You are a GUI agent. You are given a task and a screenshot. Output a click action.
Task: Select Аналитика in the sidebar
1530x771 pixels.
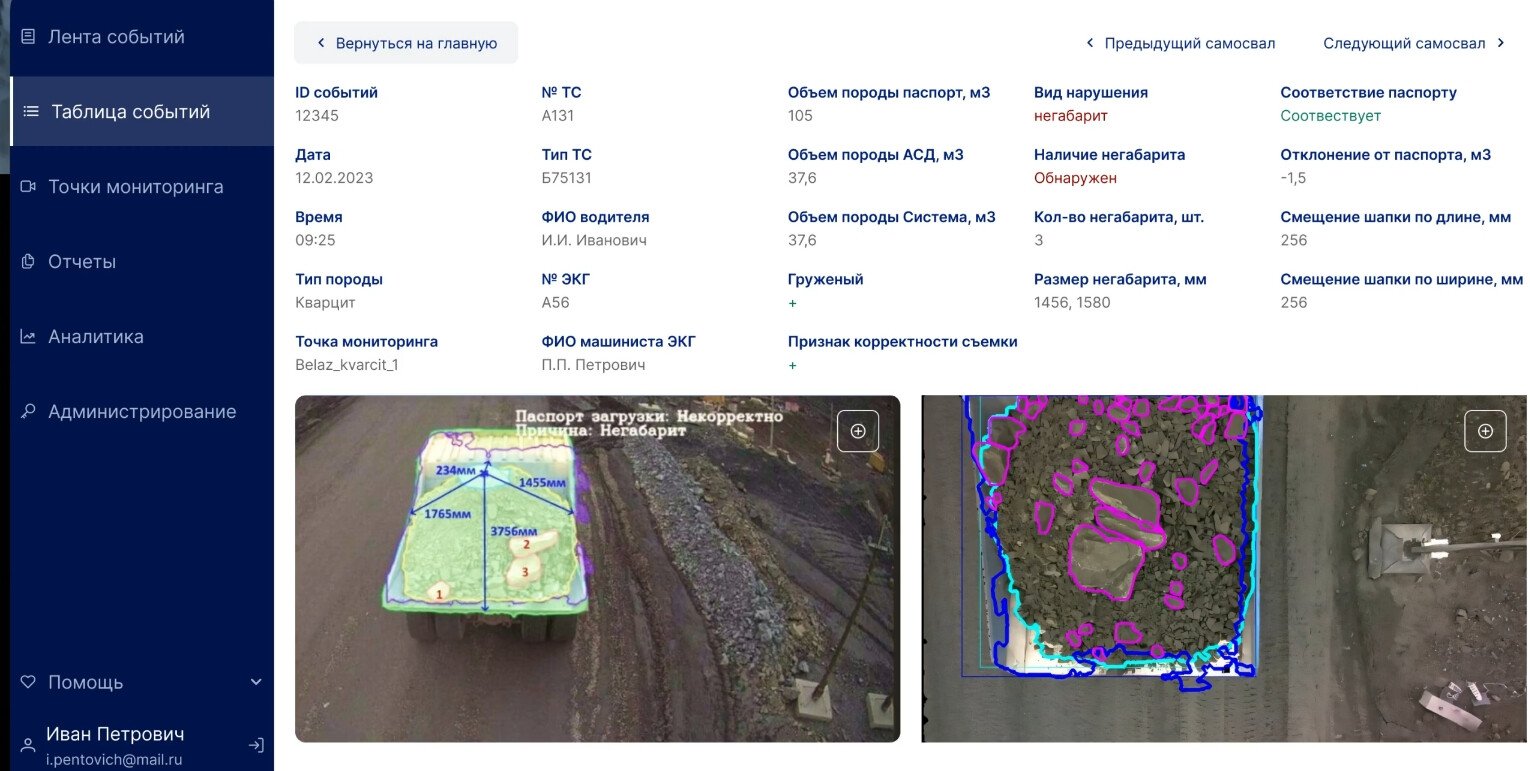coord(96,337)
